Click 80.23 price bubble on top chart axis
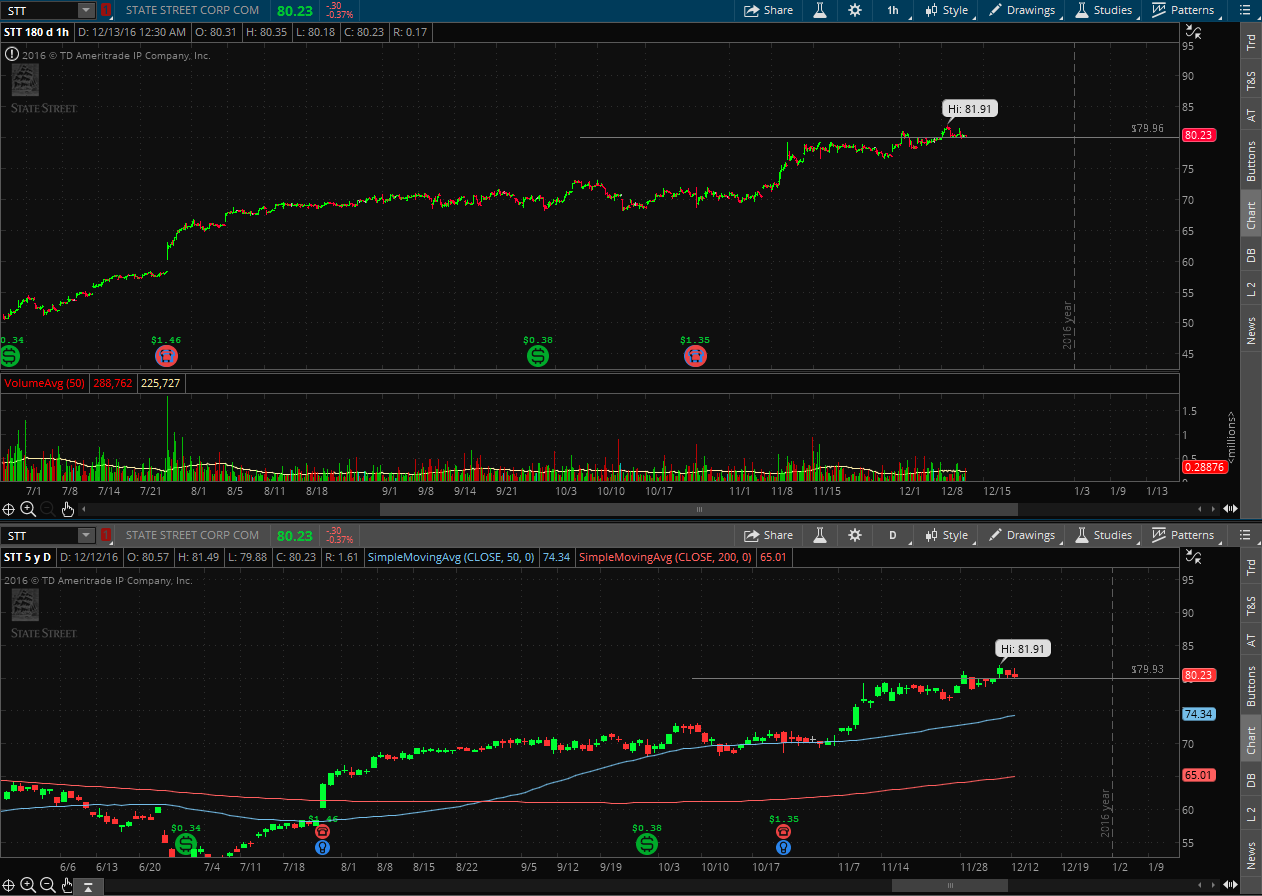 tap(1198, 135)
